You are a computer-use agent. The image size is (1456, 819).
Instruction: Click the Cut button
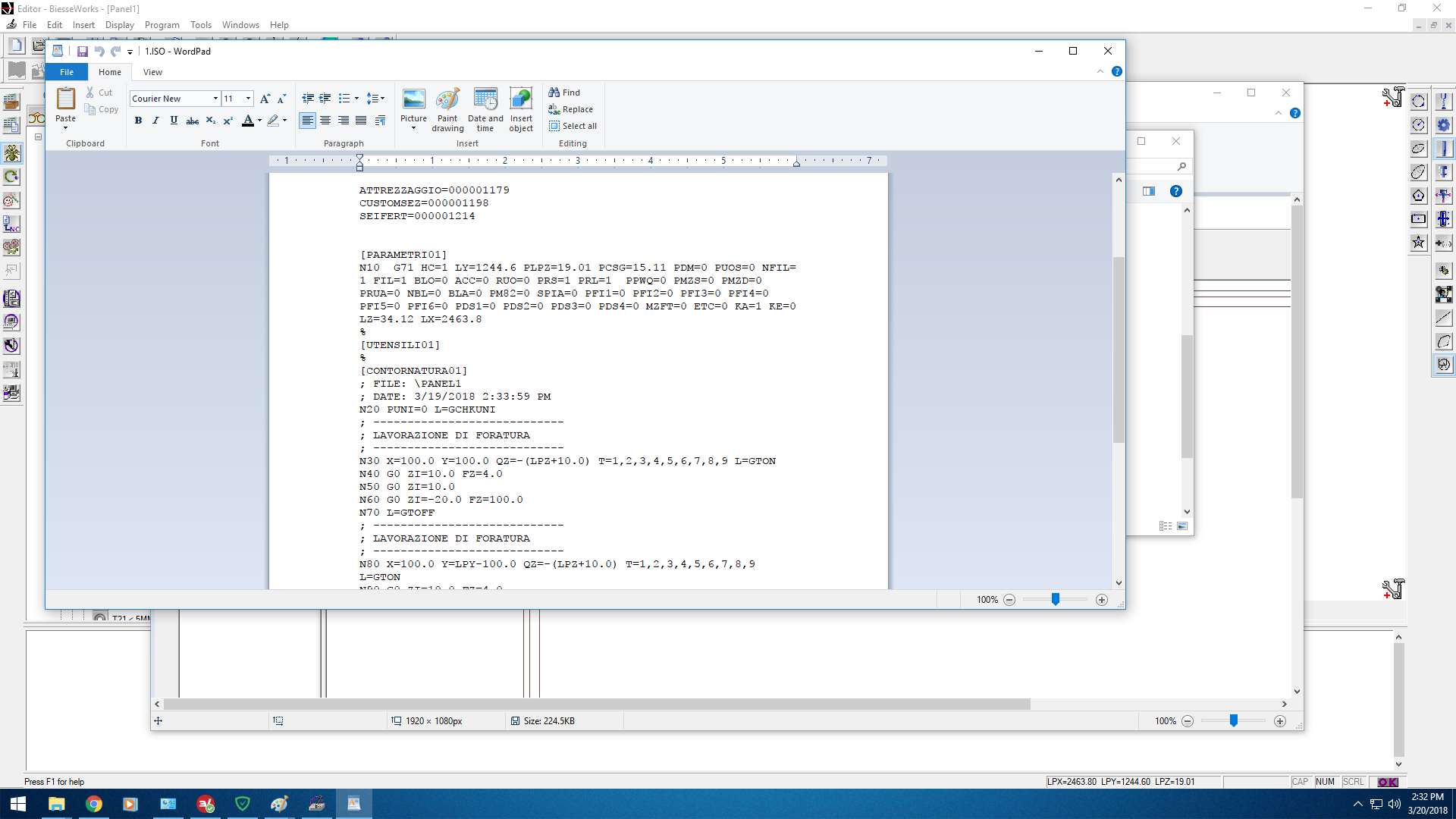click(99, 93)
